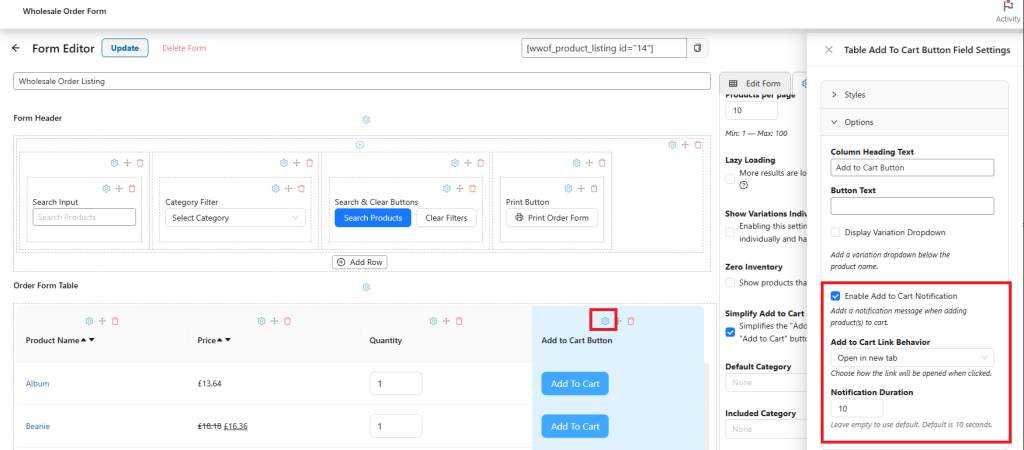1024x450 pixels.
Task: Delete the Category Filter element
Action: (x=301, y=188)
